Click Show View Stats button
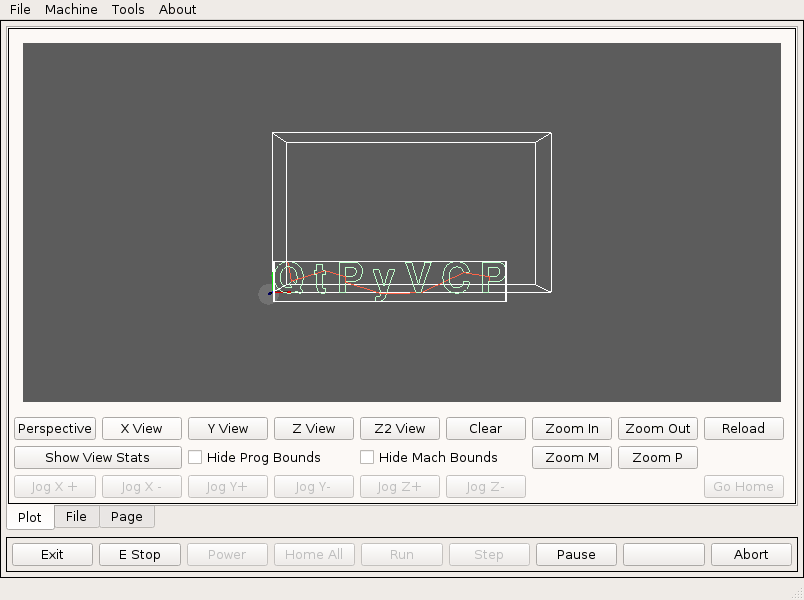804x600 pixels. pos(97,457)
